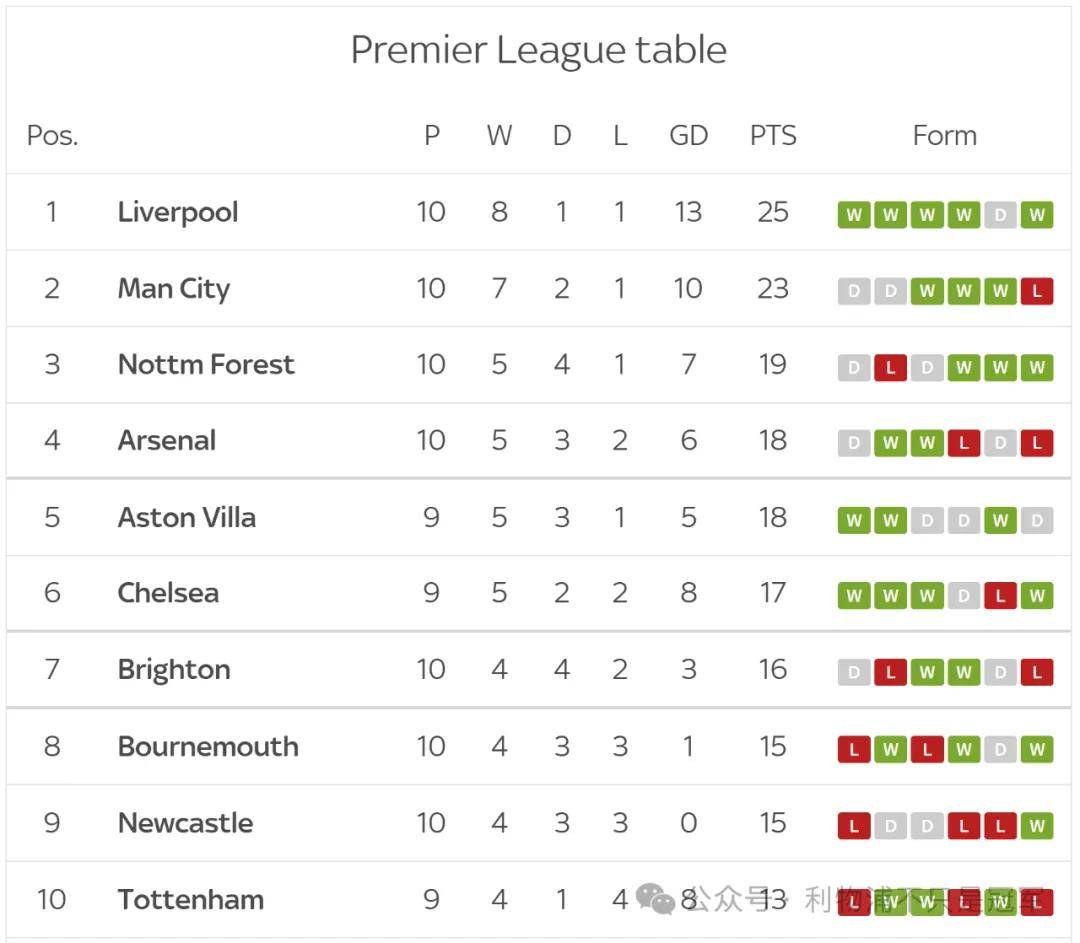Click Newcastle's green win badge
This screenshot has width=1080, height=943.
tap(1037, 826)
